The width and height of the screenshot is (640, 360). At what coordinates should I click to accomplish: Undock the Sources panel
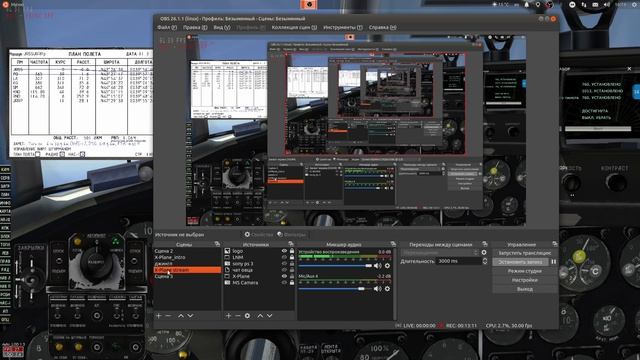pos(291,244)
